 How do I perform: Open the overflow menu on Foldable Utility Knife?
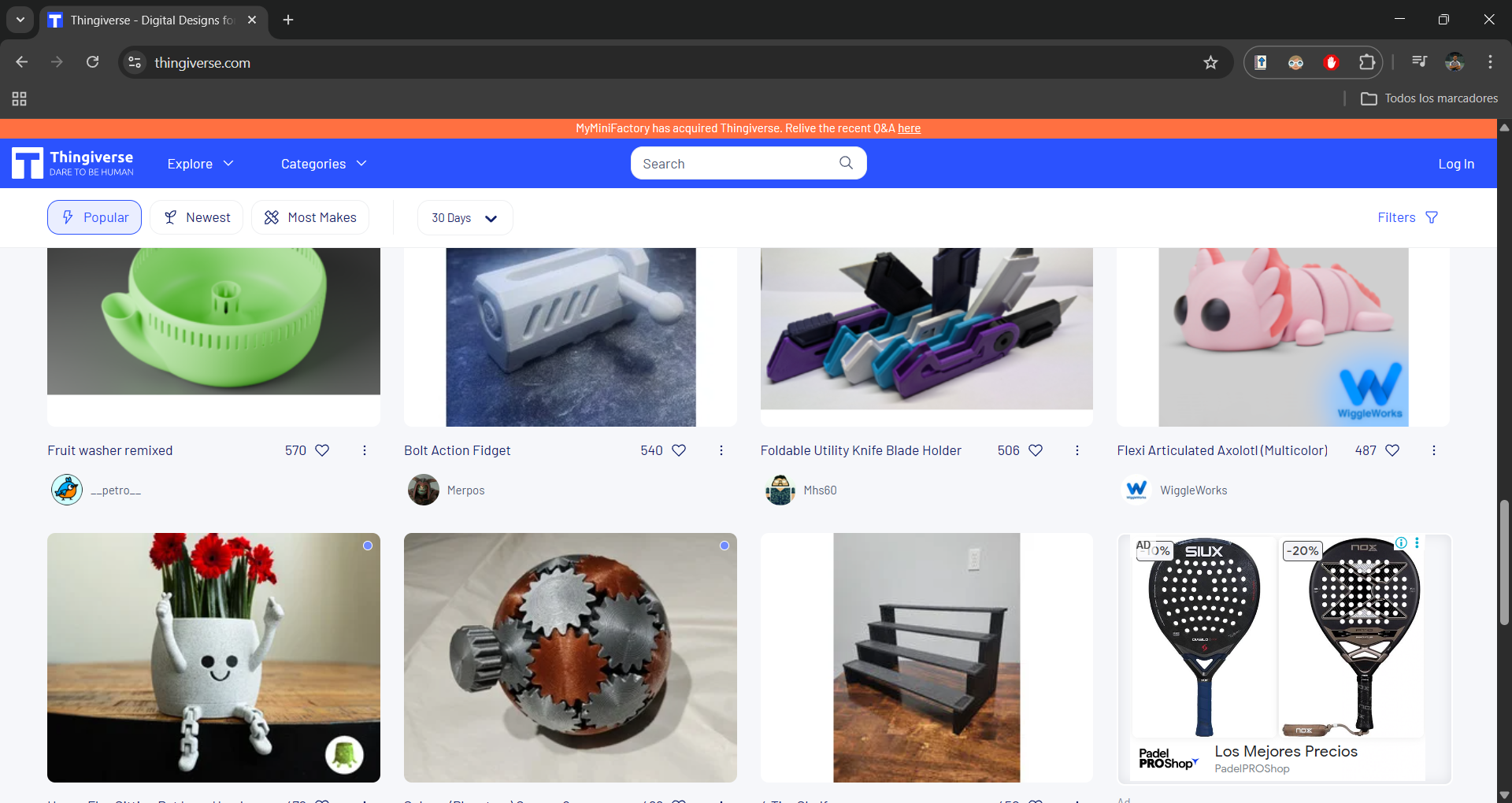pyautogui.click(x=1077, y=450)
